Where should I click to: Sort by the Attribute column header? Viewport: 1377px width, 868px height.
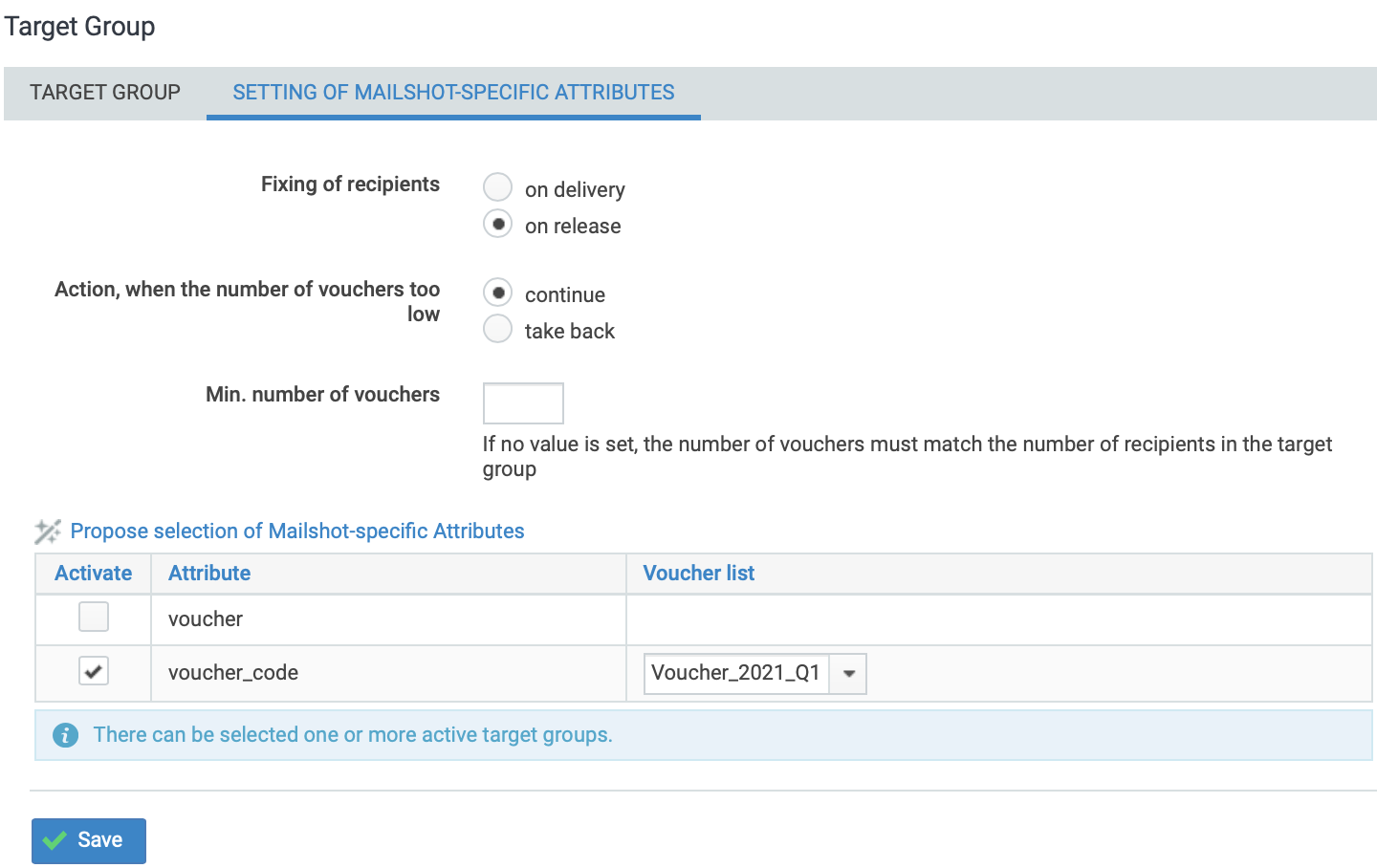click(209, 573)
